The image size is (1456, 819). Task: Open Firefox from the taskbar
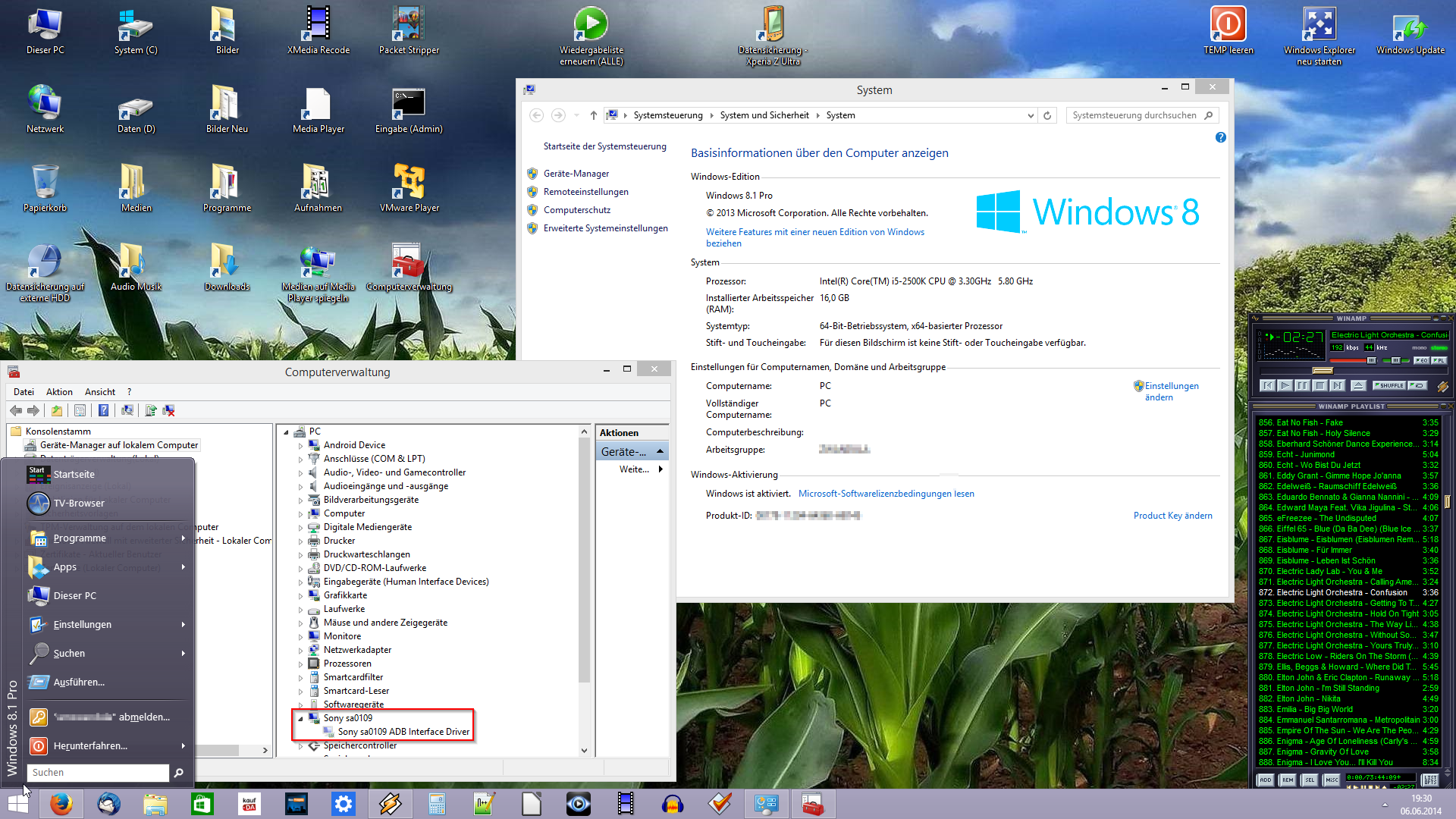61,804
